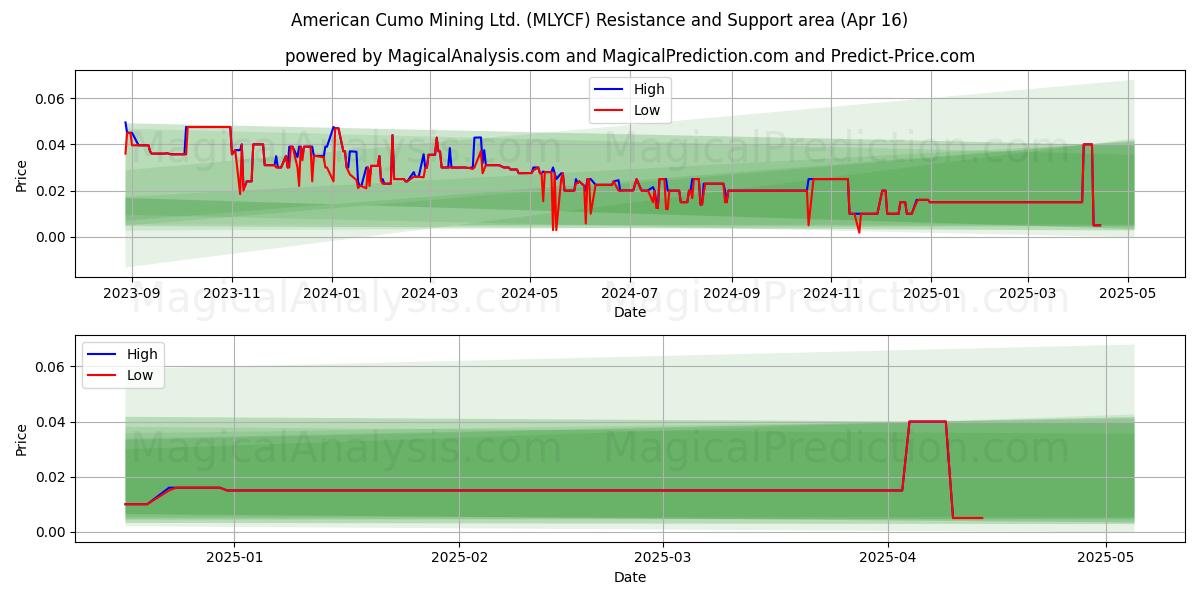
Task: Click 'Low' in the top chart legend
Action: [647, 110]
